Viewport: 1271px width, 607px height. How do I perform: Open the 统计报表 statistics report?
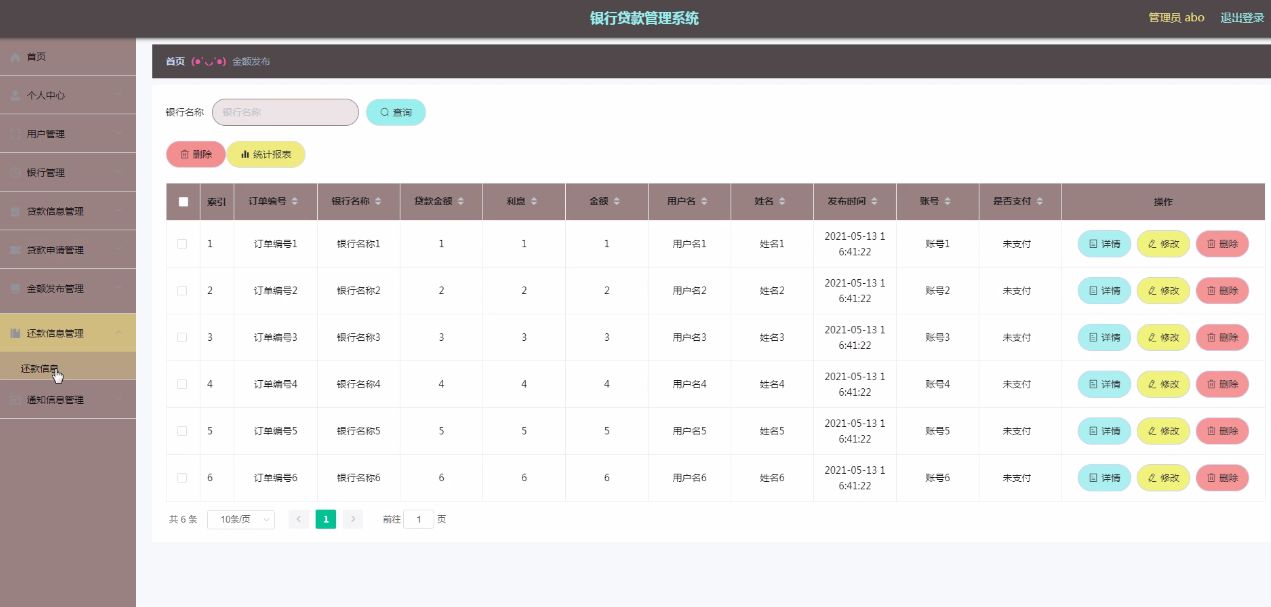(266, 154)
